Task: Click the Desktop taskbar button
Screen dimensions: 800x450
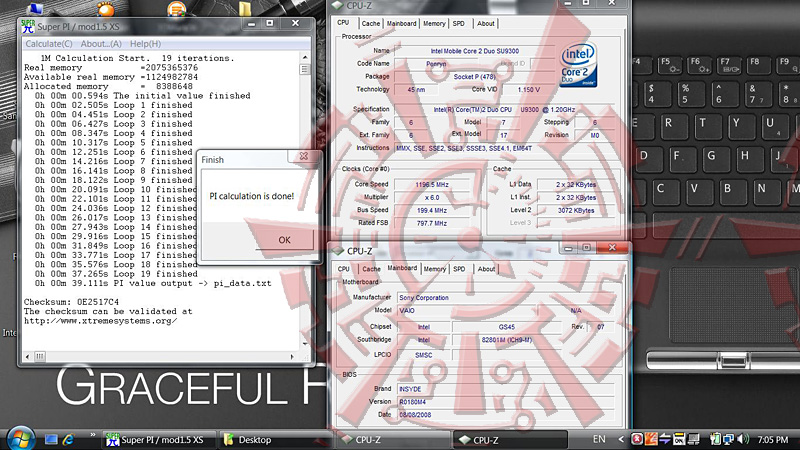Action: 276,440
